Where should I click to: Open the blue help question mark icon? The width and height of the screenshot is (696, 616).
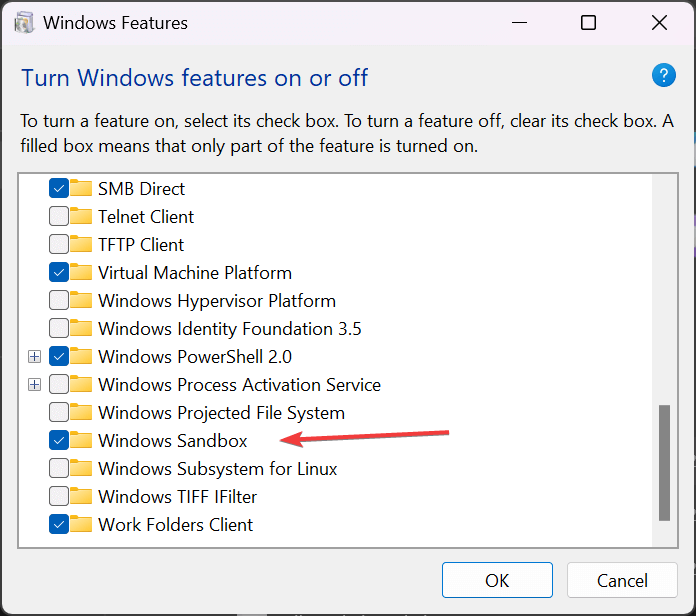pos(664,75)
